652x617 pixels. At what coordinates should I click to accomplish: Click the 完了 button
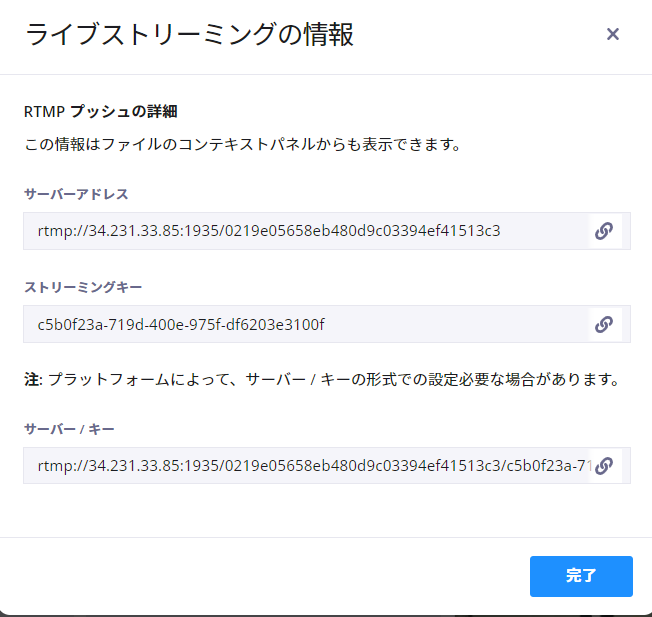[581, 576]
